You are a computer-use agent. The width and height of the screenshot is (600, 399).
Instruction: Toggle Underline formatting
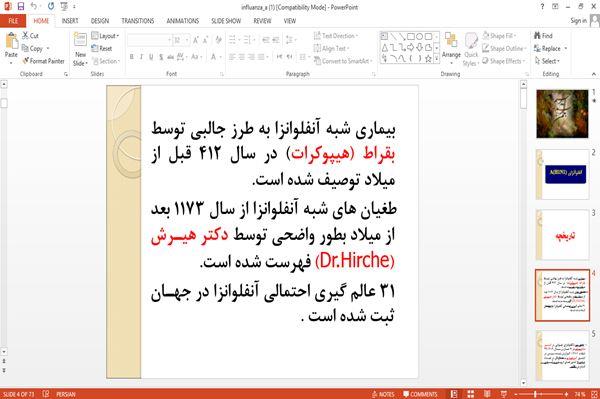point(151,57)
